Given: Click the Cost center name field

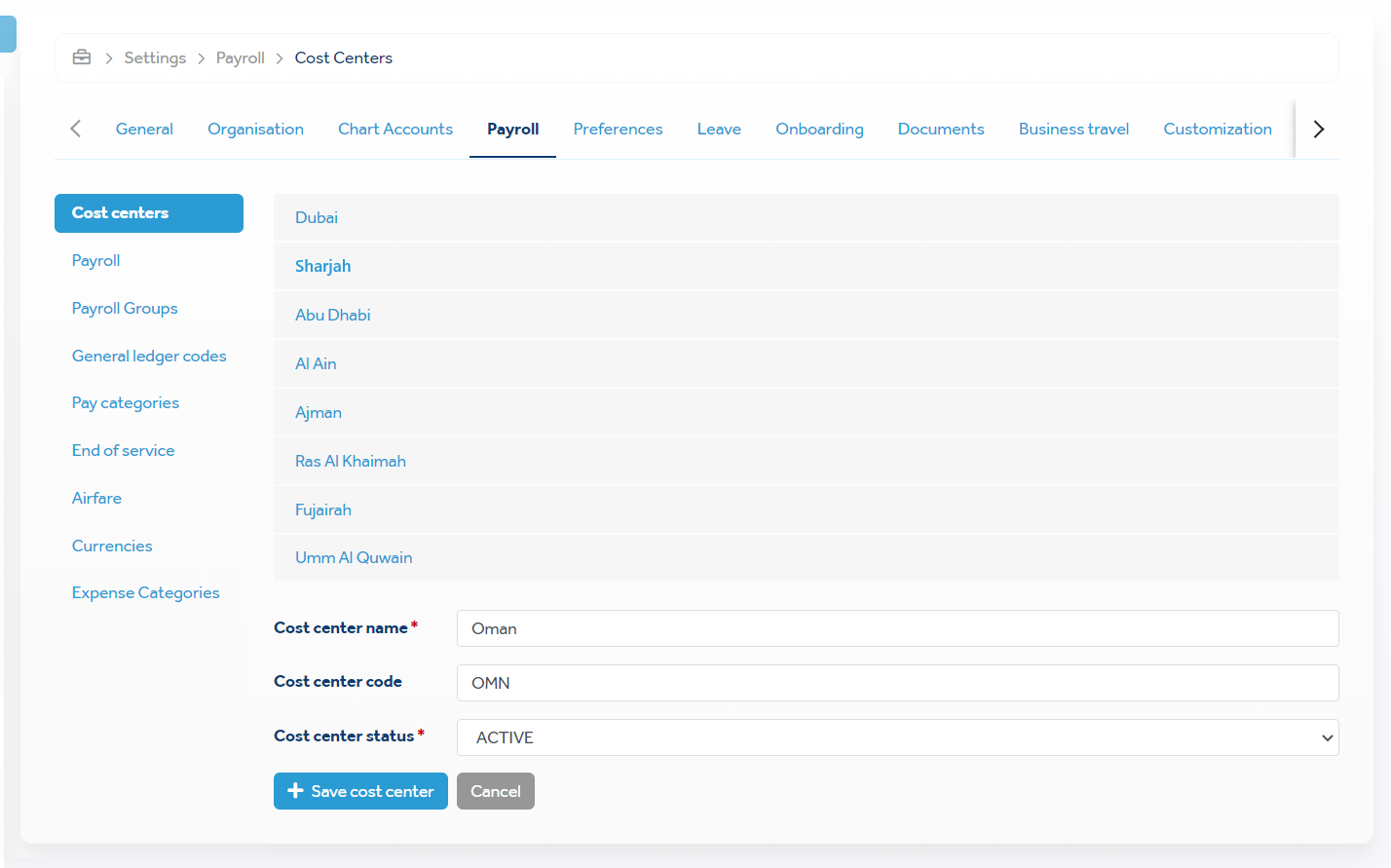Looking at the screenshot, I should tap(897, 628).
